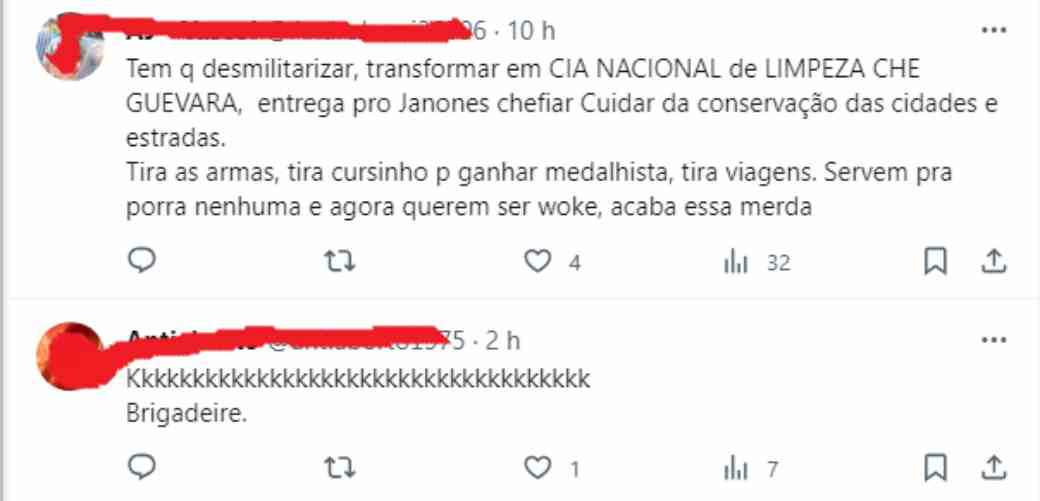This screenshot has height=501, width=1040.
Task: Share the Brigadeire reply
Action: tap(994, 469)
